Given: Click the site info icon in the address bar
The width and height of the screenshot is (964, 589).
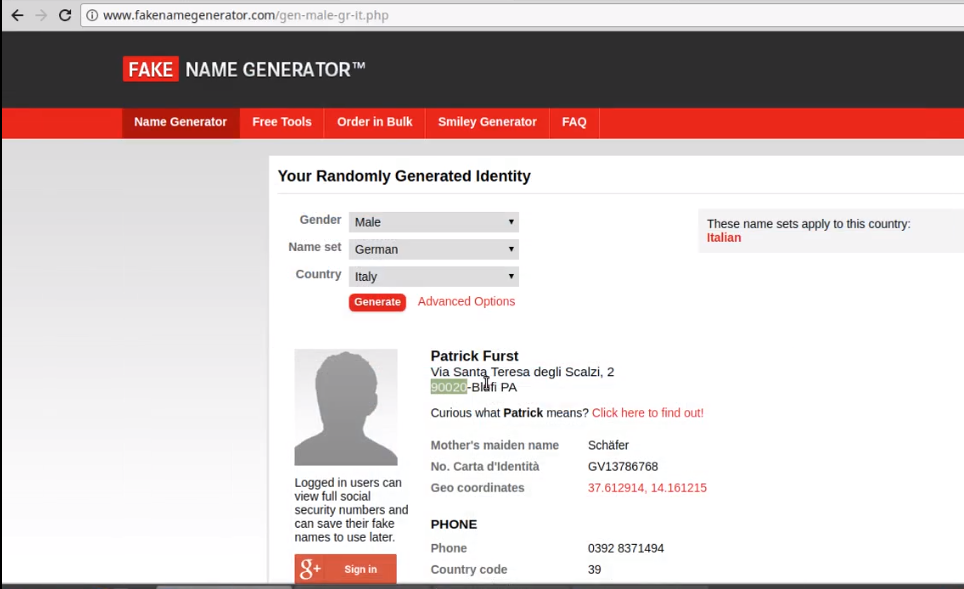Looking at the screenshot, I should tap(92, 15).
